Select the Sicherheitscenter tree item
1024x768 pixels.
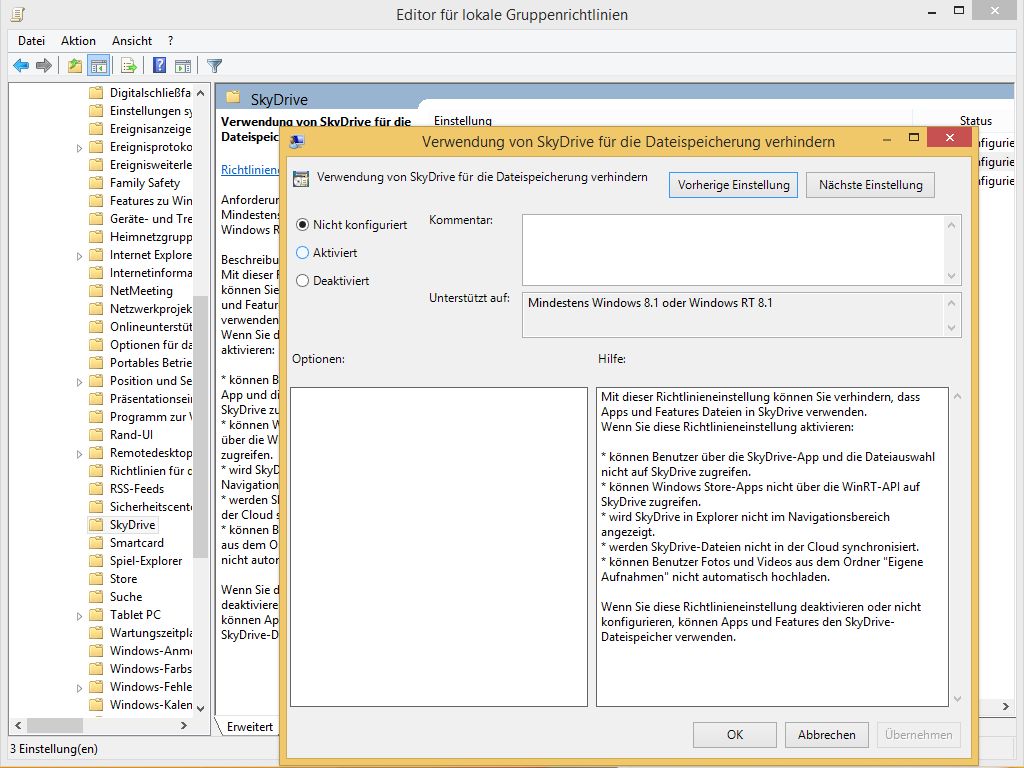click(x=150, y=506)
